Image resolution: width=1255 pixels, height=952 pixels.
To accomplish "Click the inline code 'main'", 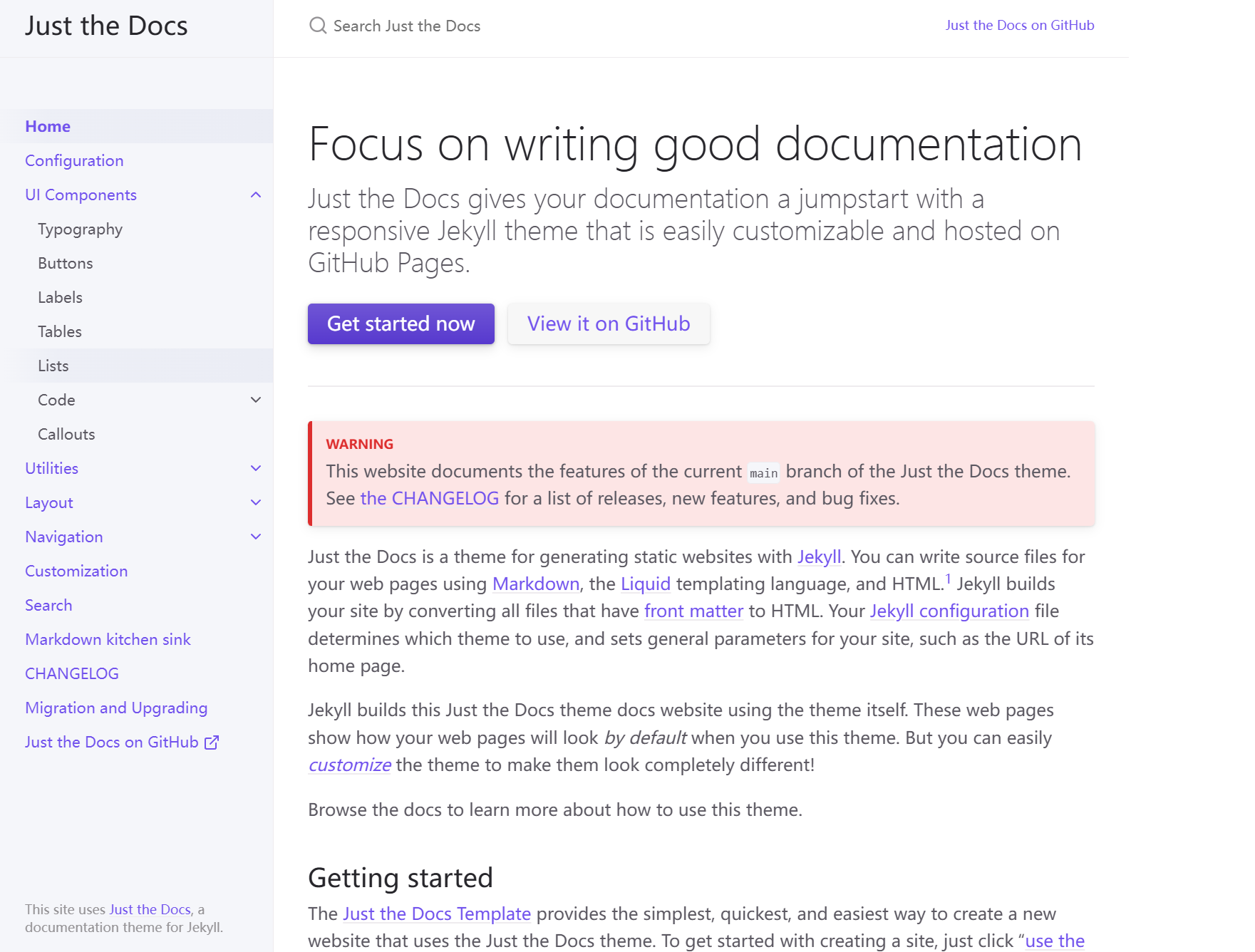I will 764,473.
